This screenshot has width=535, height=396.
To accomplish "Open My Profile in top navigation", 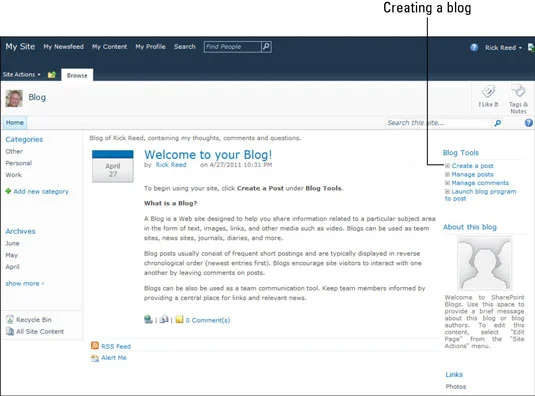I will 150,47.
